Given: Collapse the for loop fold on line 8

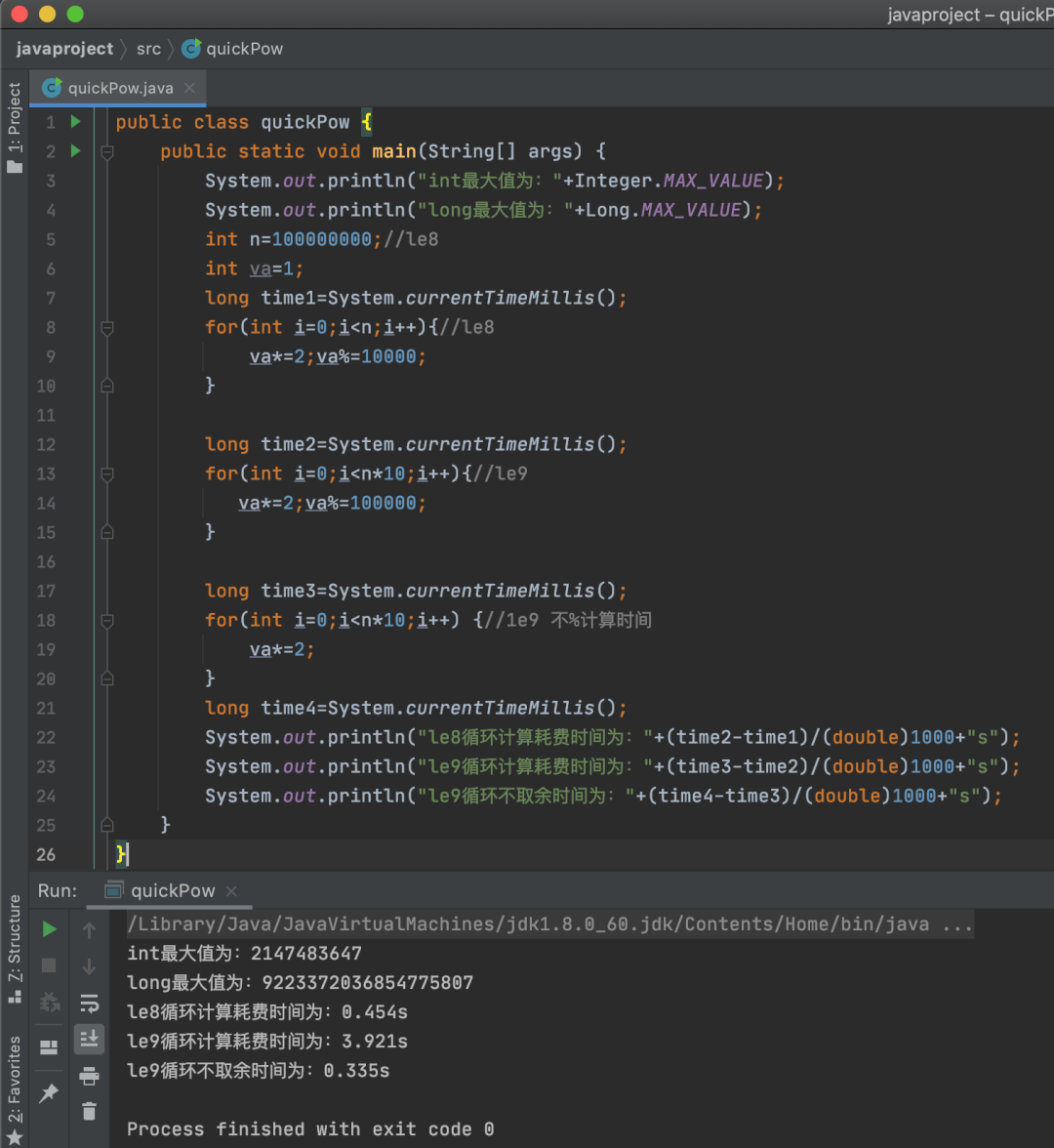Looking at the screenshot, I should tap(107, 328).
